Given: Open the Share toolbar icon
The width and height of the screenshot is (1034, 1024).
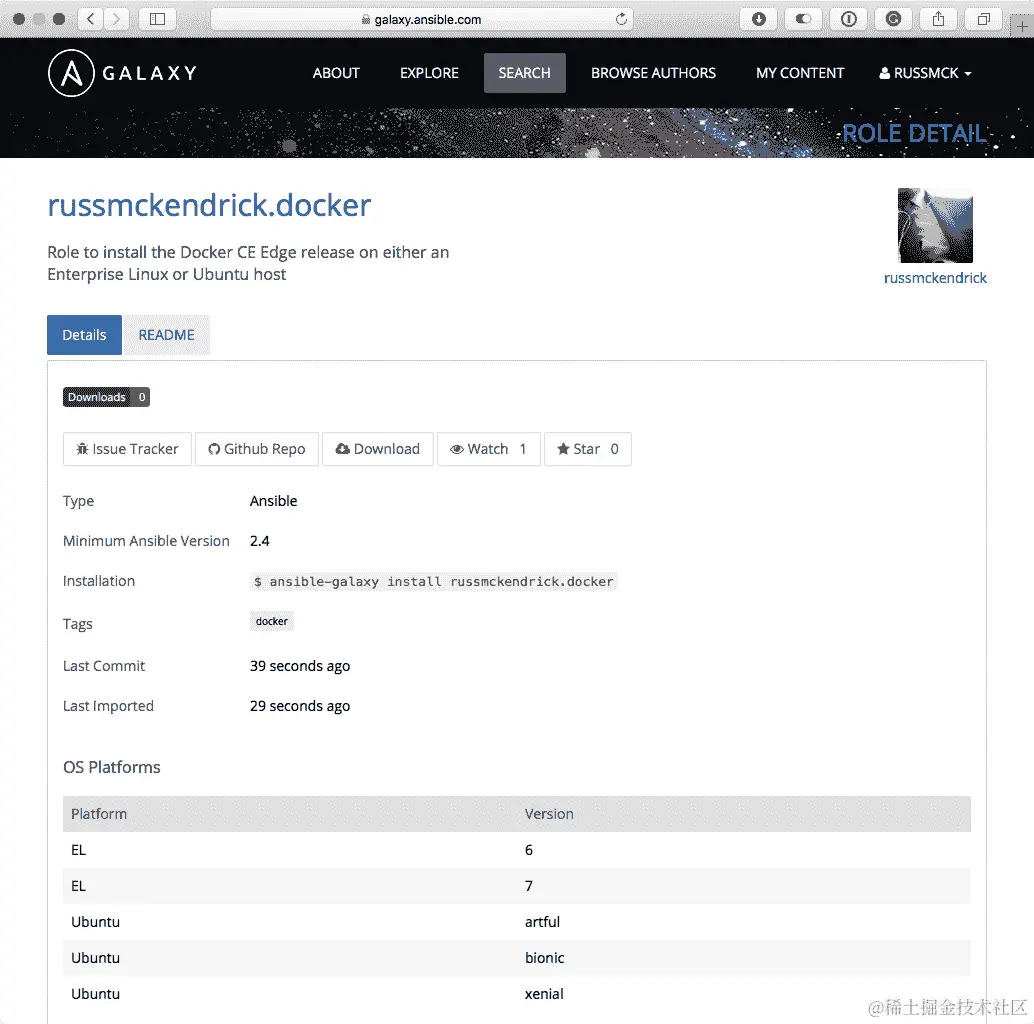Looking at the screenshot, I should 938,19.
